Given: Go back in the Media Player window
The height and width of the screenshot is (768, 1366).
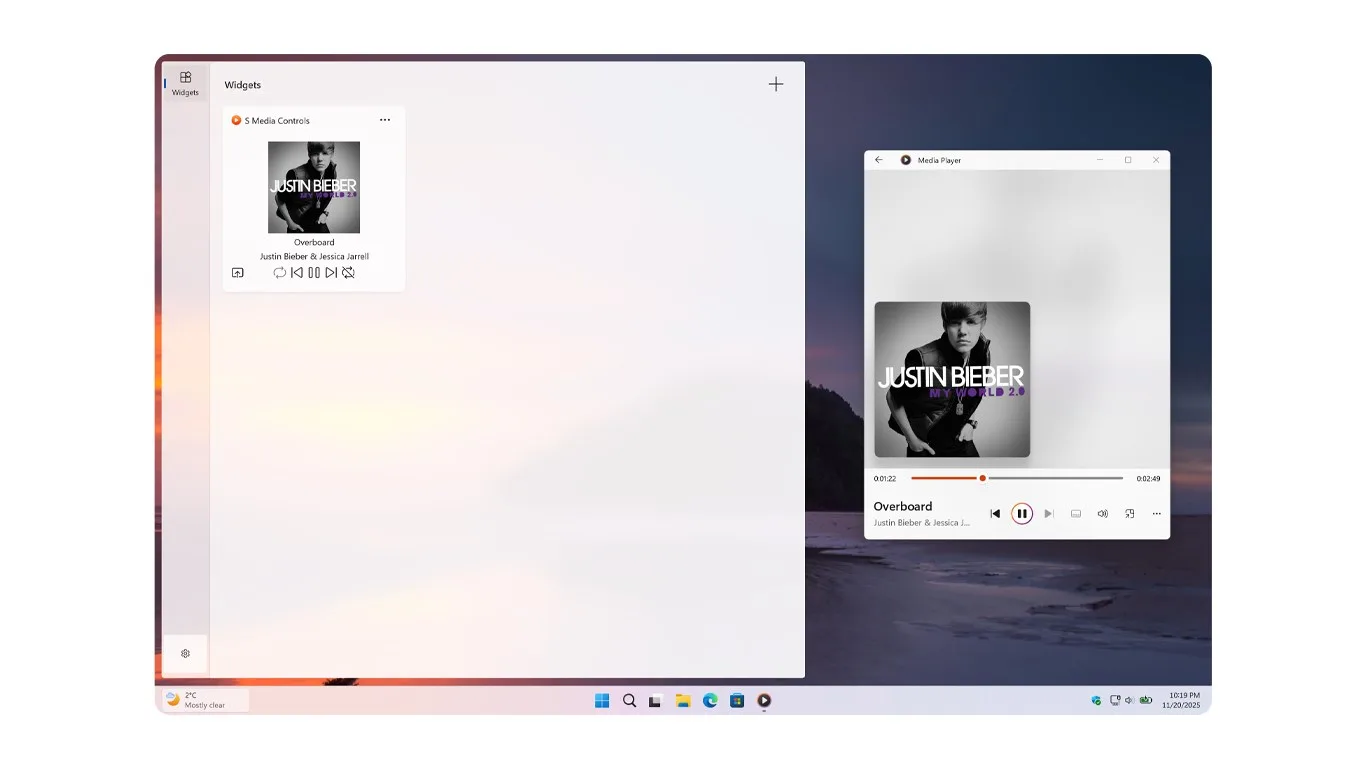Looking at the screenshot, I should 879,160.
